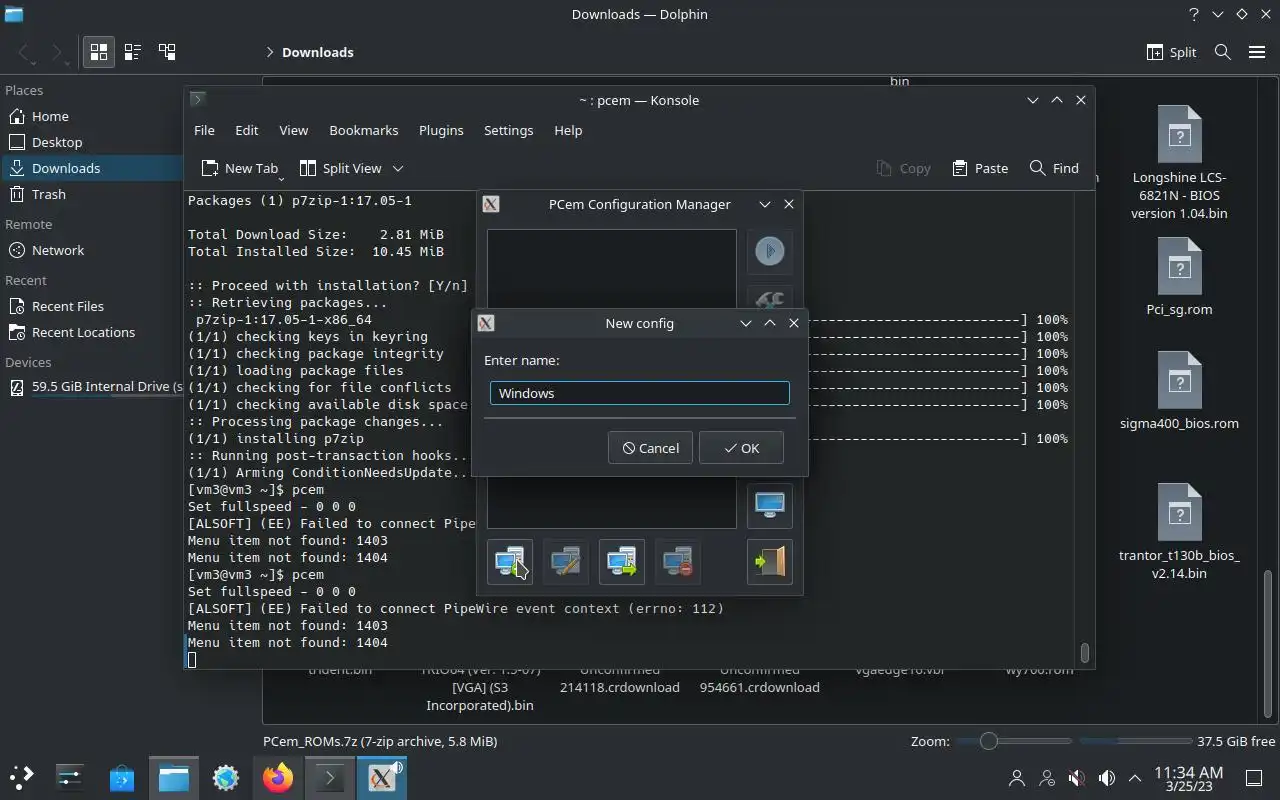Toggle Split view in Dolphin toolbar

pos(1171,52)
